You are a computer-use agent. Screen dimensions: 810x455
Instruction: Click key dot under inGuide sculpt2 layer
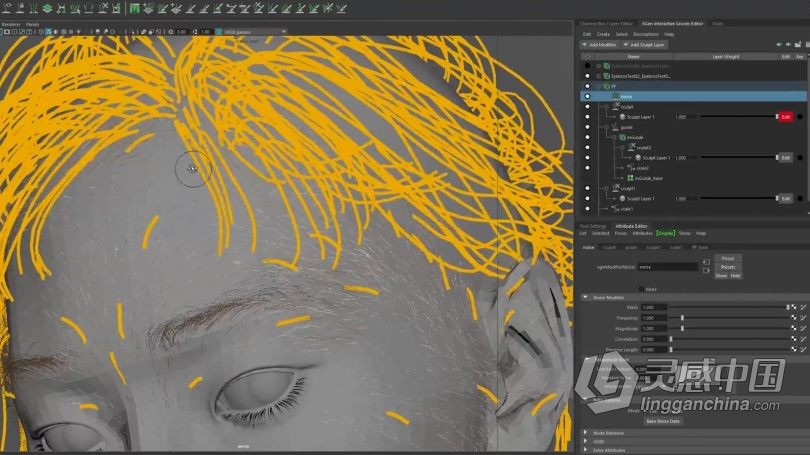[800, 158]
